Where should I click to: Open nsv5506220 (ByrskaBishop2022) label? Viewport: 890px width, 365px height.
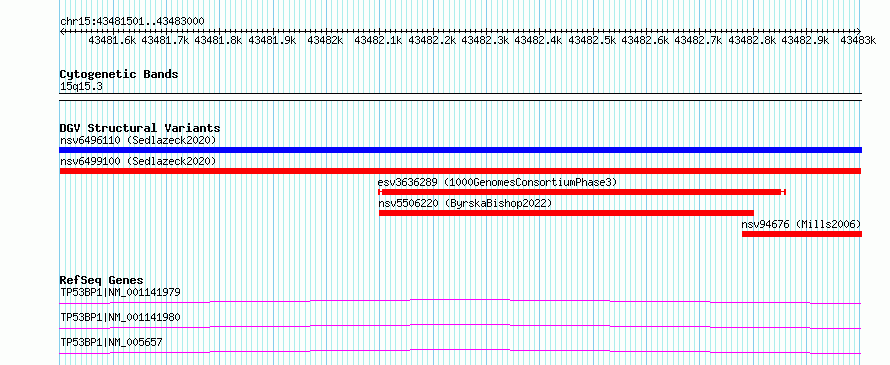pyautogui.click(x=465, y=203)
